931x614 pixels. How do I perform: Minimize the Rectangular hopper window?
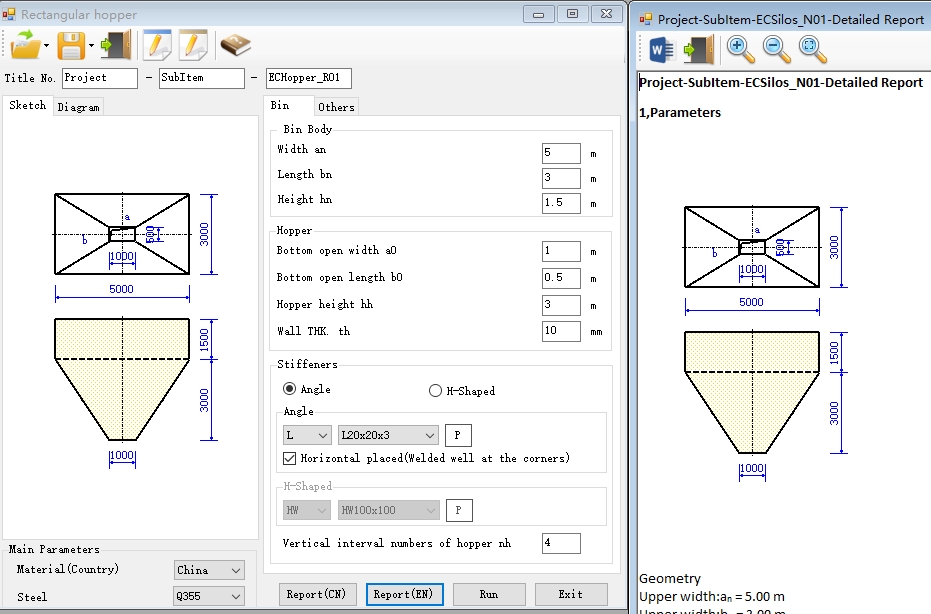tap(539, 14)
